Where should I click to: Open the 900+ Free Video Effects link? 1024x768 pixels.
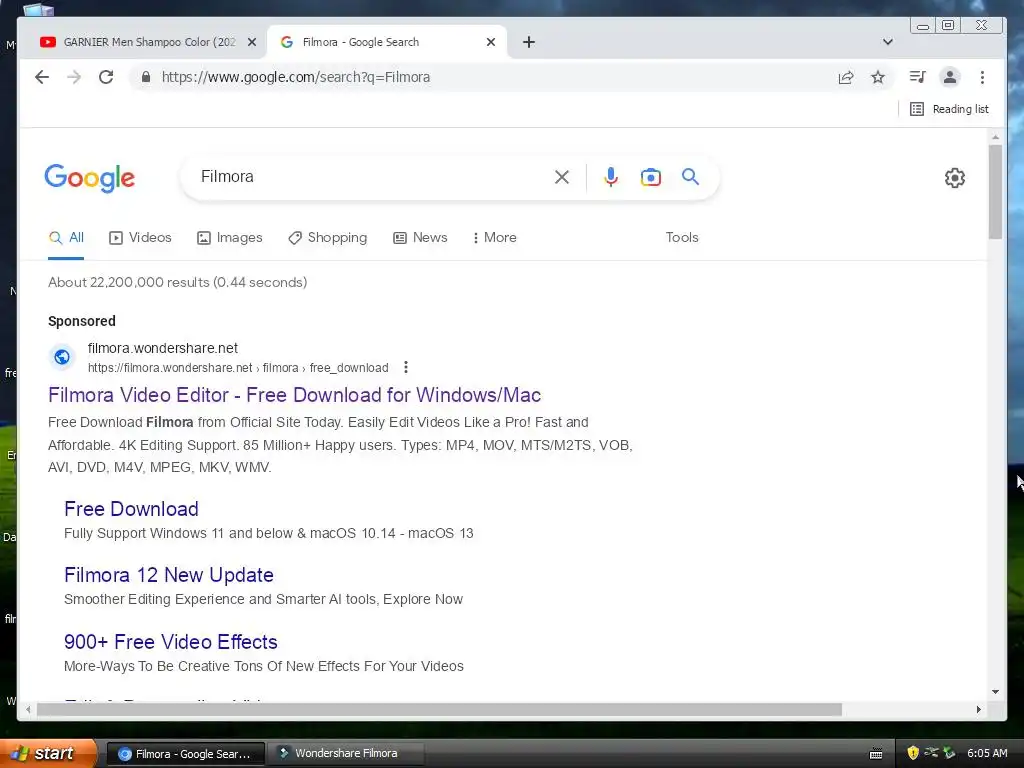(170, 642)
